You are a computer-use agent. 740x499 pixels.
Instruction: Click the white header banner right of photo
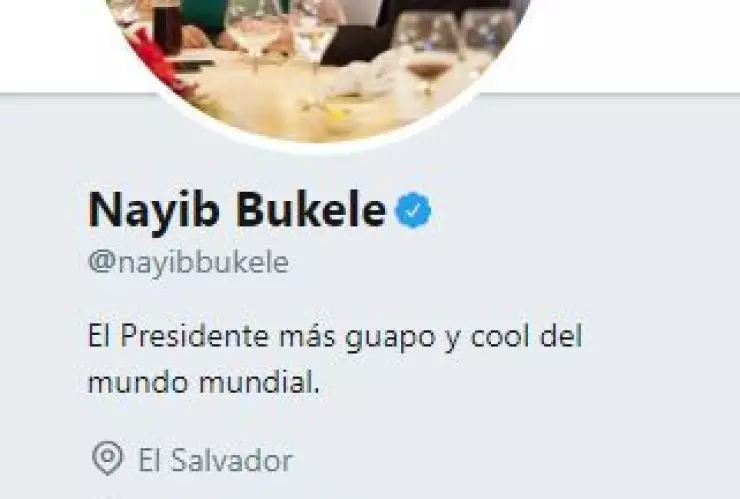click(636, 46)
